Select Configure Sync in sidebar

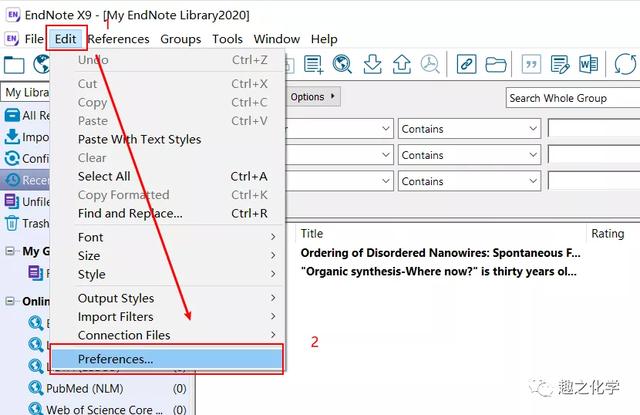pyautogui.click(x=26, y=158)
